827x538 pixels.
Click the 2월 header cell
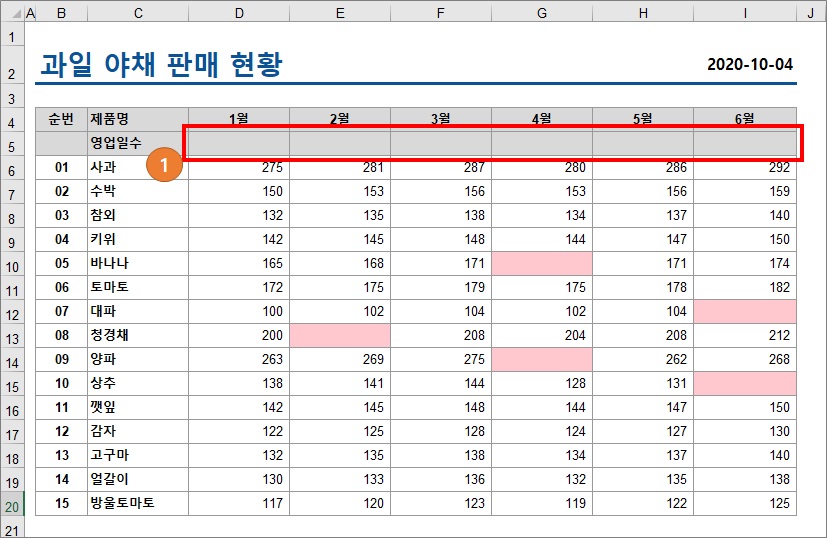tap(340, 119)
